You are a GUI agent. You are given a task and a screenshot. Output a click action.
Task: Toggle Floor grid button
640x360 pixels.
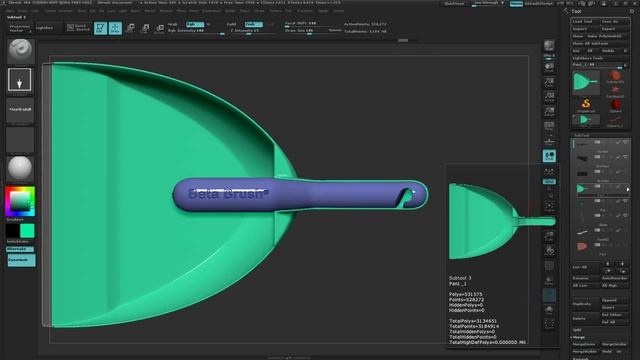(549, 141)
